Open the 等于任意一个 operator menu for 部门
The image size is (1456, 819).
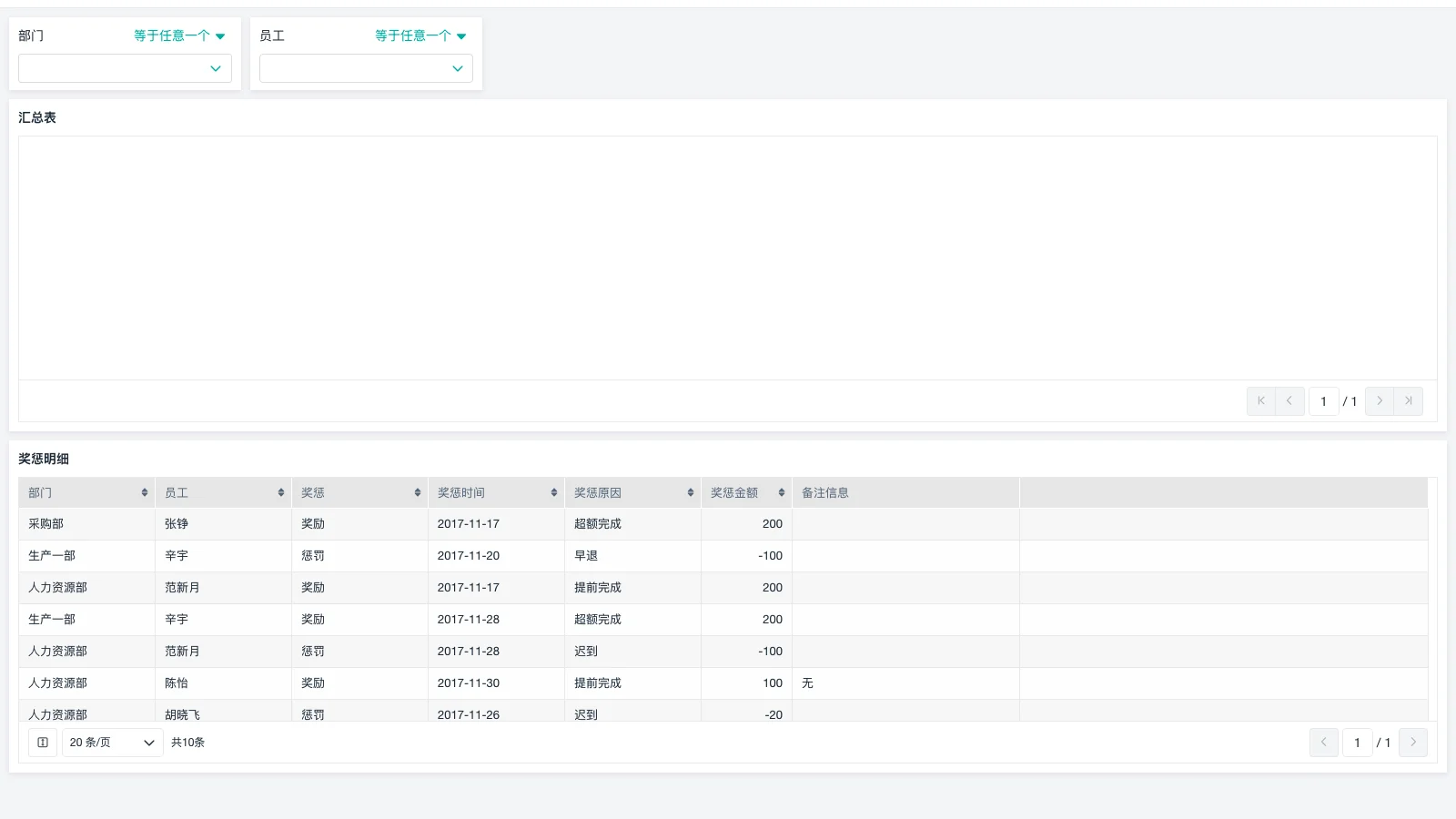178,35
